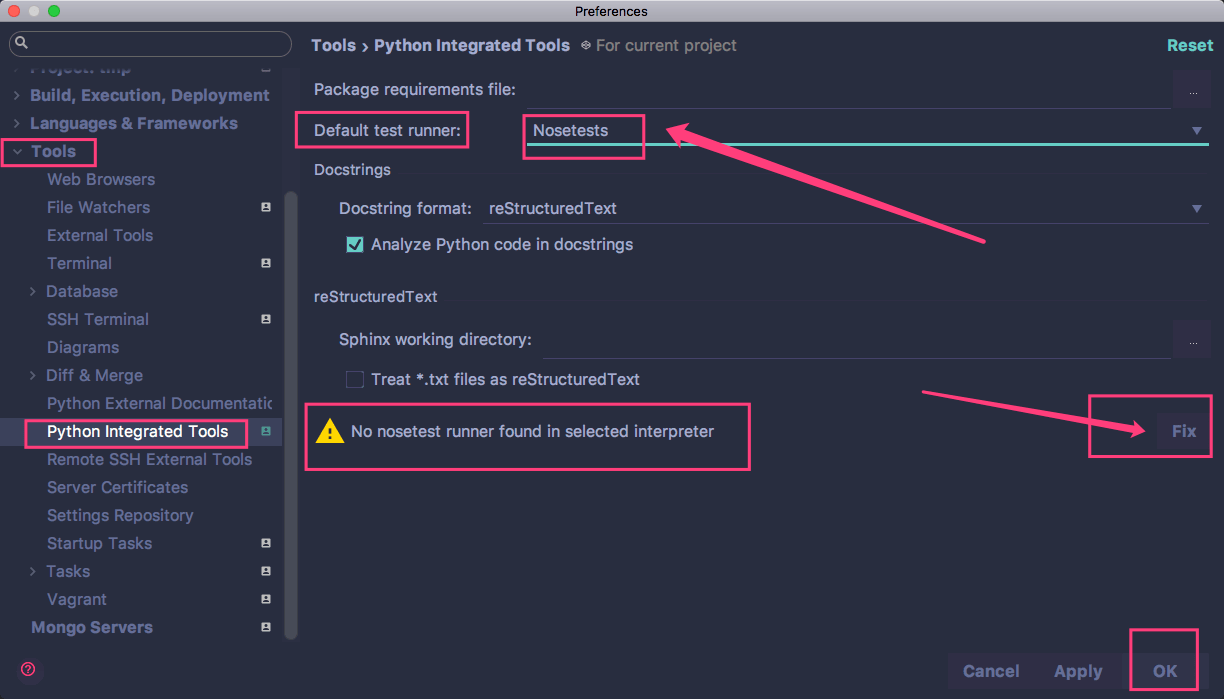The image size is (1224, 699).
Task: Click Tools in the breadcrumb path
Action: coord(333,45)
